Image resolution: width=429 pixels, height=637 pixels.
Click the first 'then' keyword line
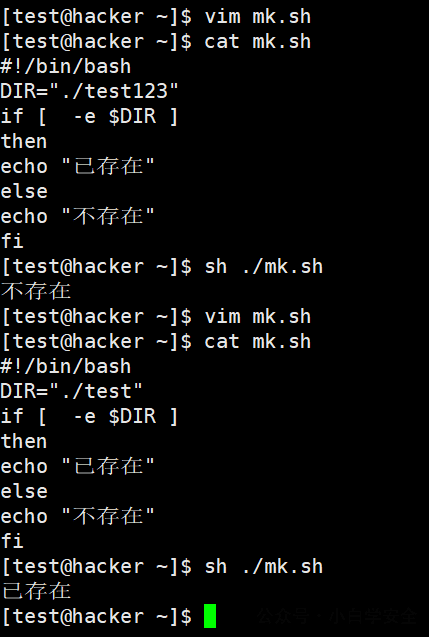click(x=24, y=141)
